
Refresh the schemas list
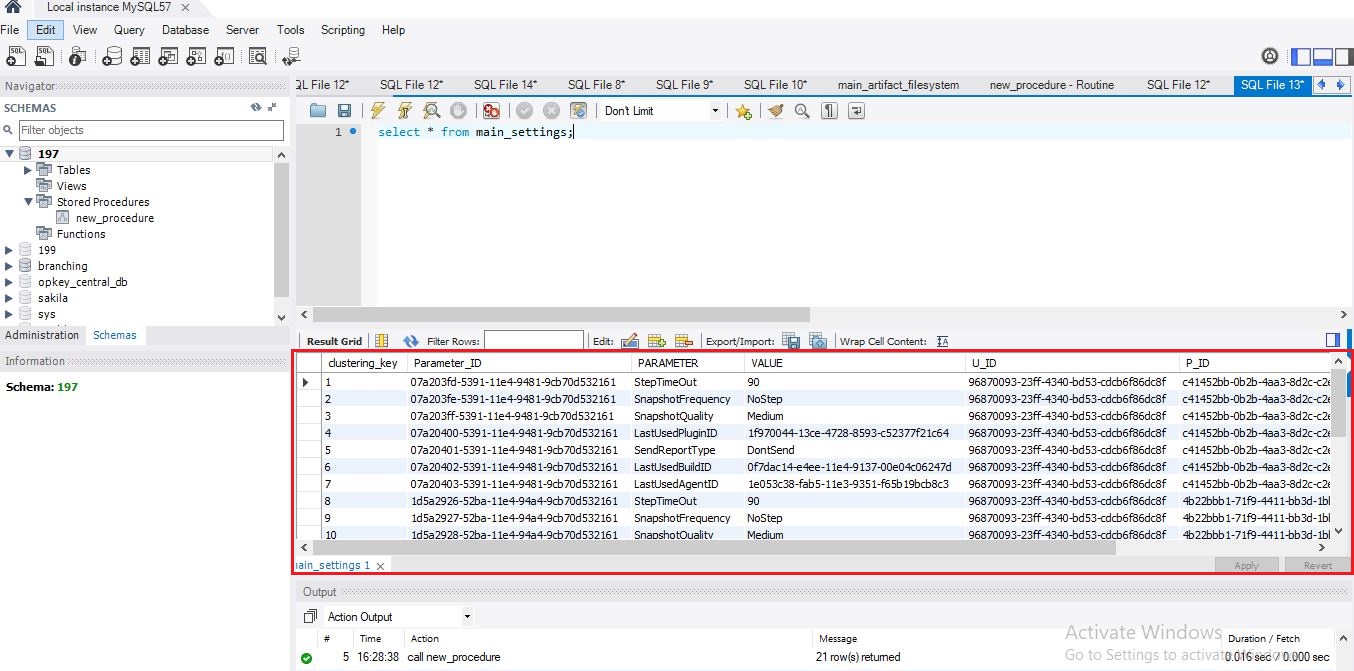pyautogui.click(x=256, y=108)
